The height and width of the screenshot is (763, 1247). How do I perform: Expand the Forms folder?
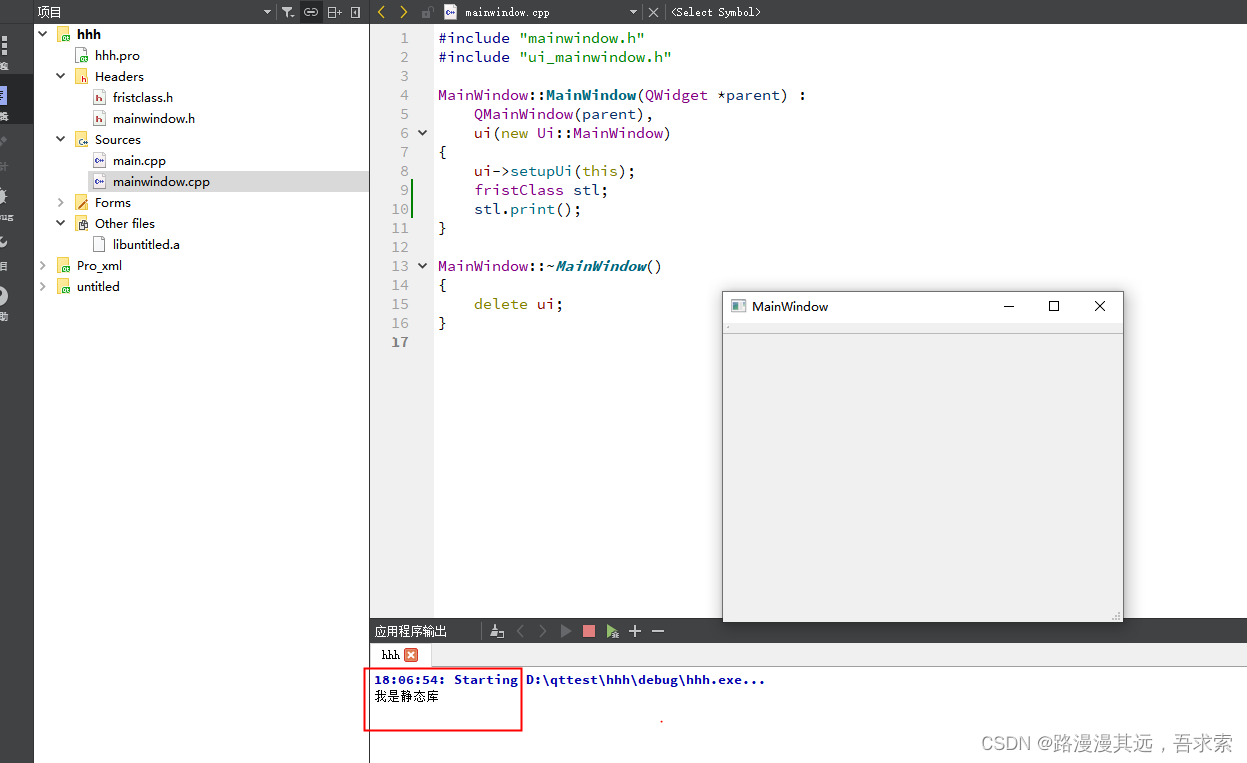[61, 202]
